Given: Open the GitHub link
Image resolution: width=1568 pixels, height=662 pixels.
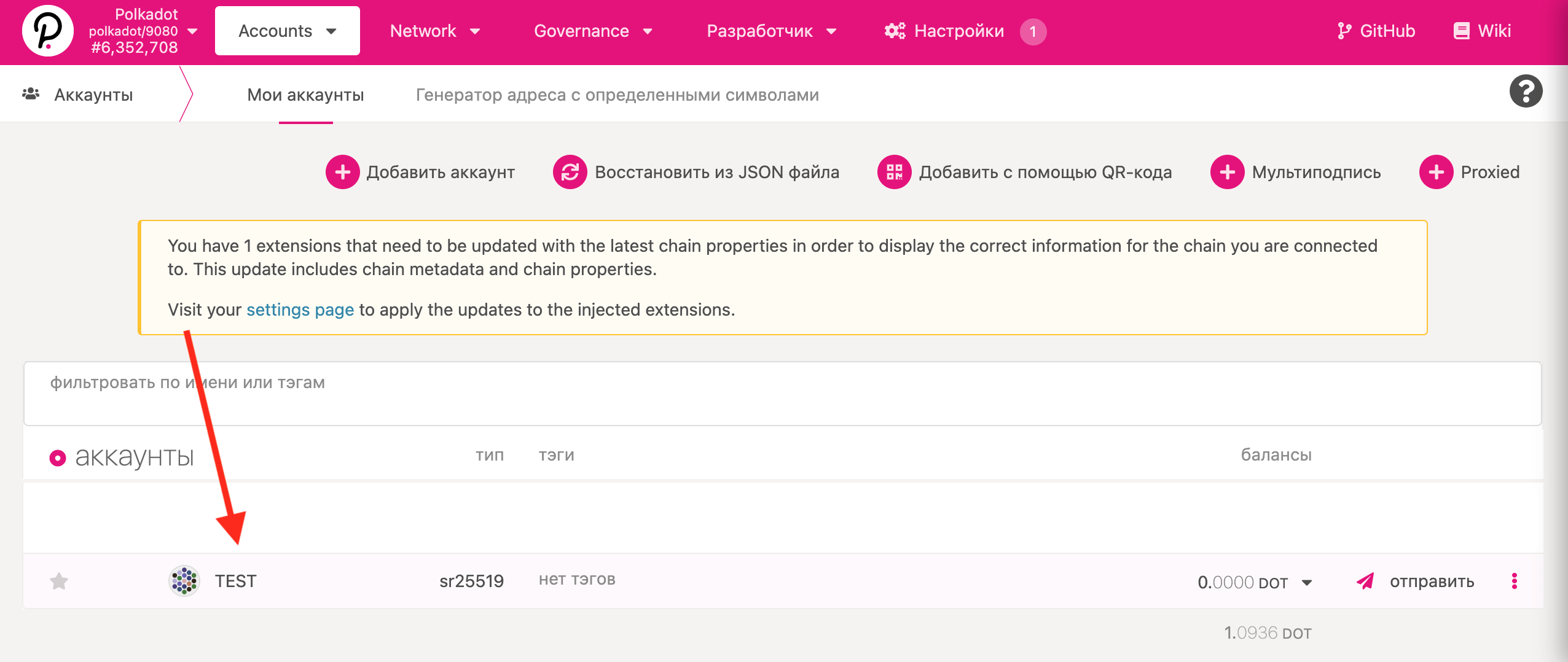Looking at the screenshot, I should pos(1376,31).
